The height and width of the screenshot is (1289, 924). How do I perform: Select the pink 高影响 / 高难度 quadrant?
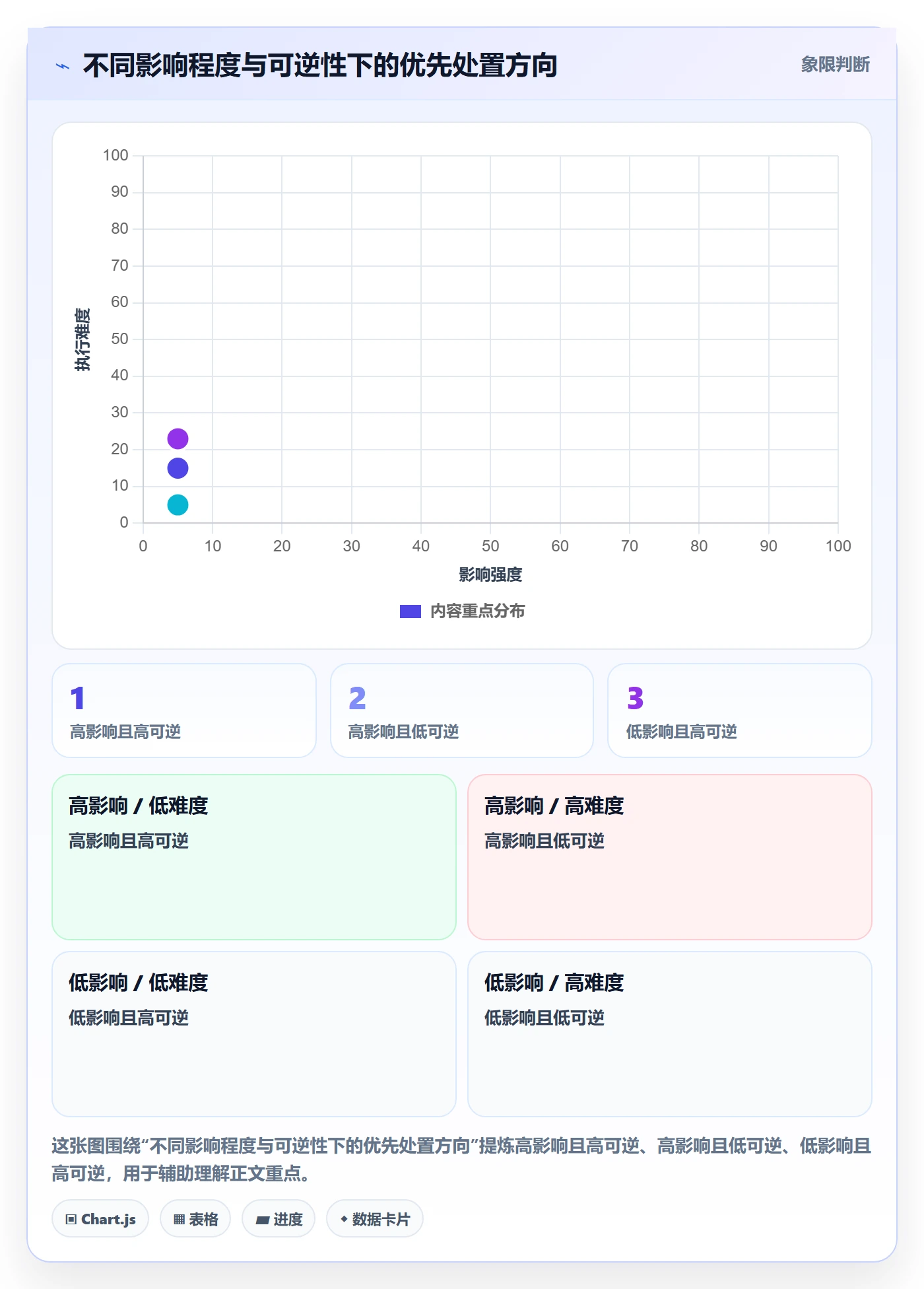click(670, 857)
